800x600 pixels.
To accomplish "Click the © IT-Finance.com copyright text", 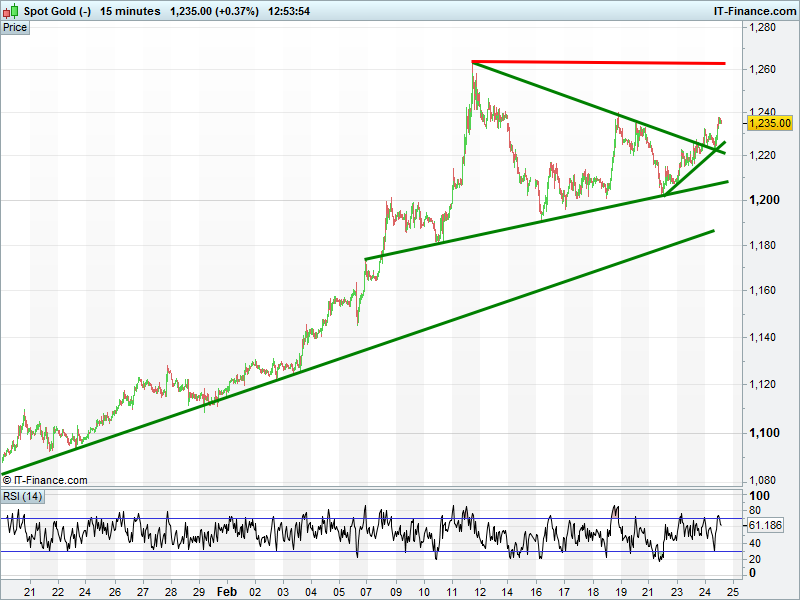I will click(x=45, y=480).
